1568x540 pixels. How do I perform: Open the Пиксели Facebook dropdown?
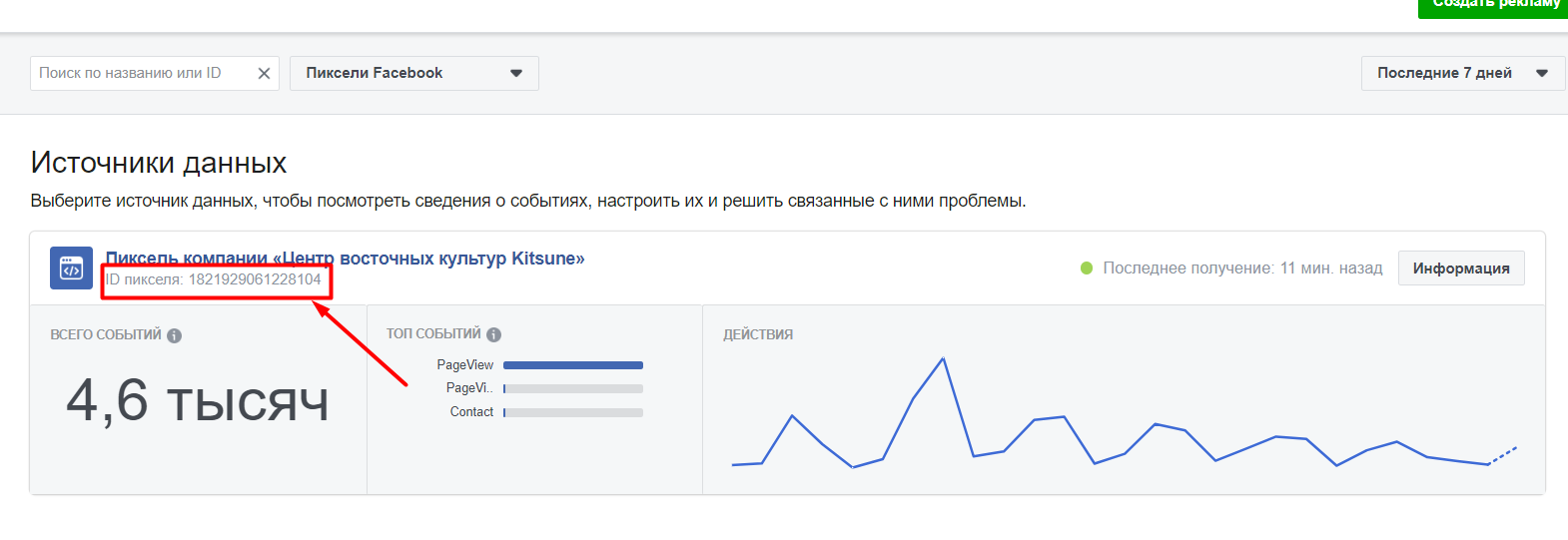tap(413, 73)
